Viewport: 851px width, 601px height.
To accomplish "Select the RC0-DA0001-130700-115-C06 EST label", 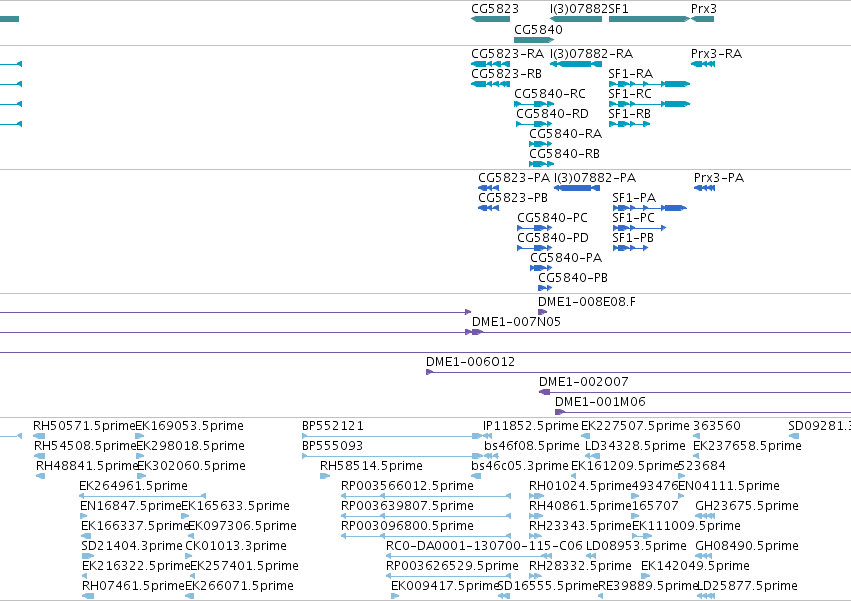I will point(484,546).
